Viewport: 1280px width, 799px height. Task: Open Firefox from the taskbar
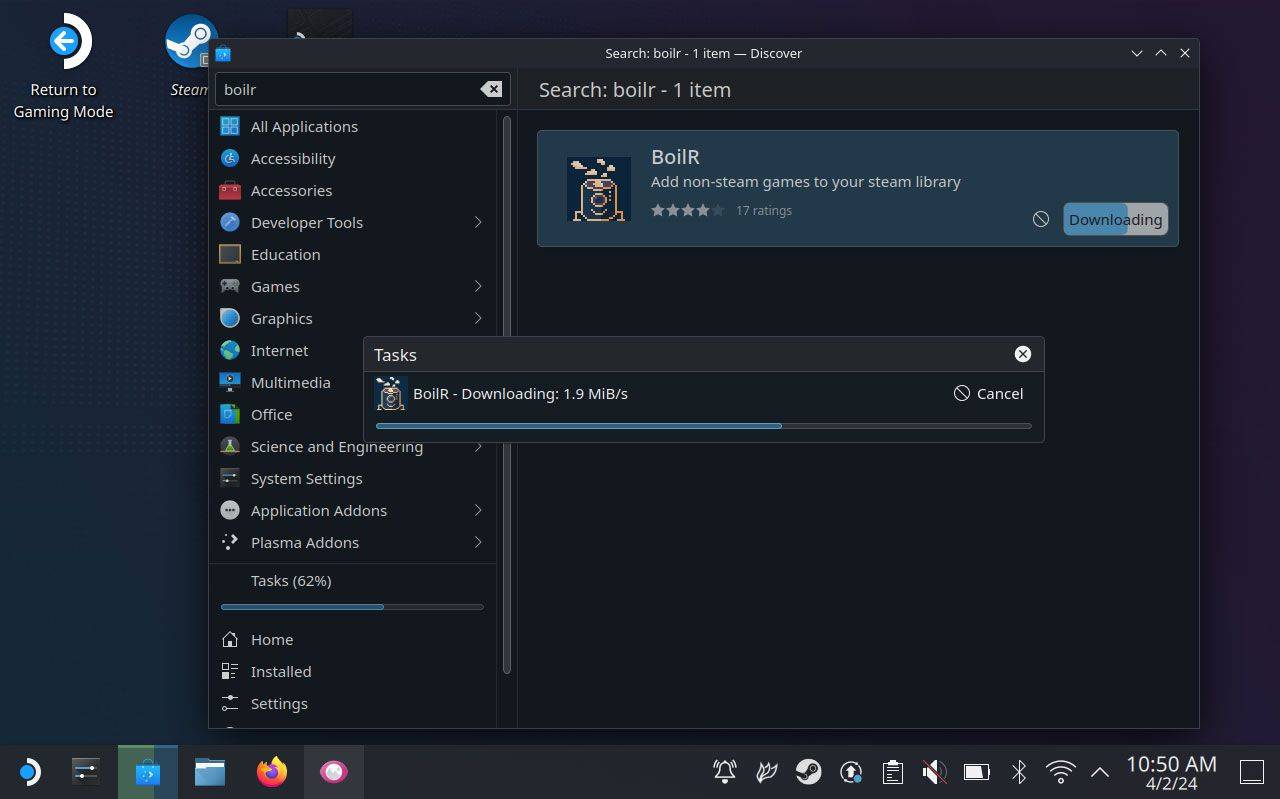[271, 771]
